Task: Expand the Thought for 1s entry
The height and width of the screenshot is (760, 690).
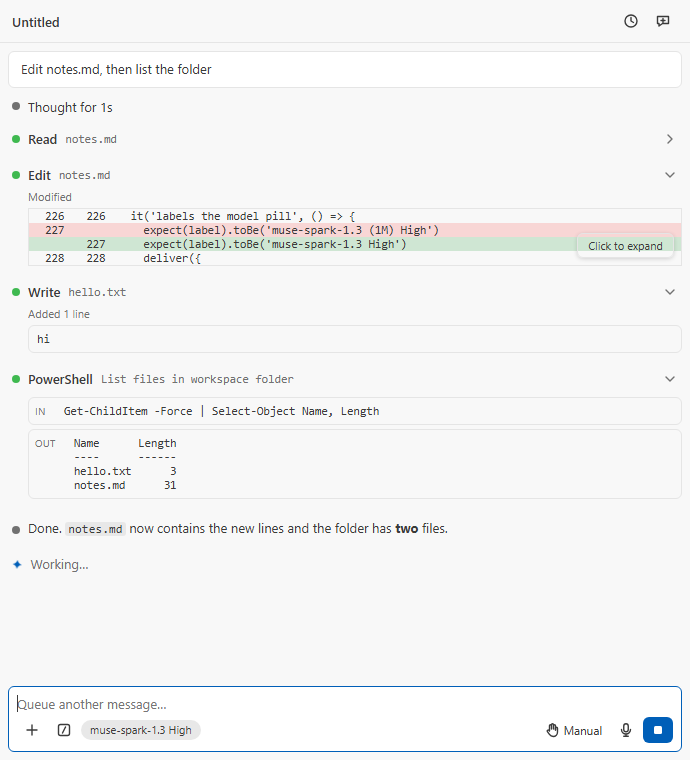Action: tap(70, 108)
